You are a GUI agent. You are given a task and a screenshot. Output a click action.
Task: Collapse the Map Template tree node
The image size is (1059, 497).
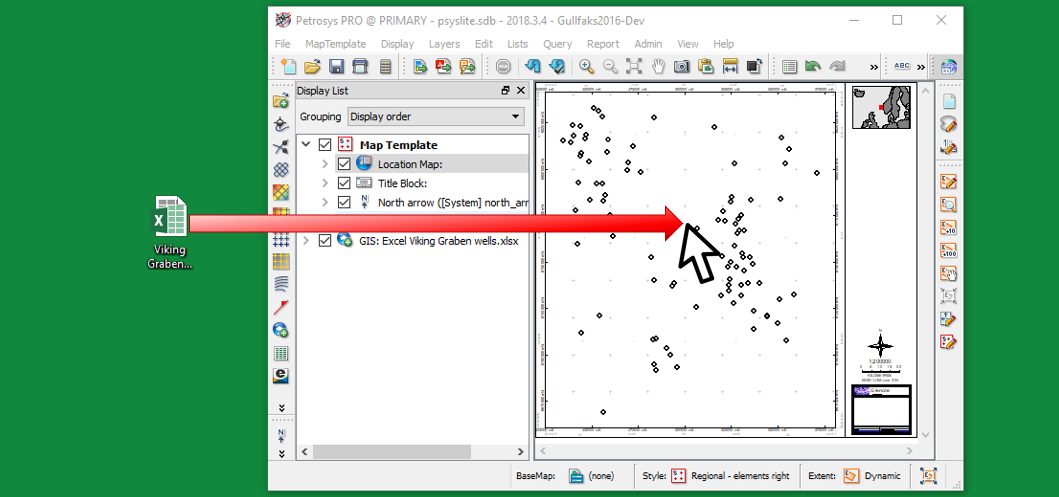306,145
